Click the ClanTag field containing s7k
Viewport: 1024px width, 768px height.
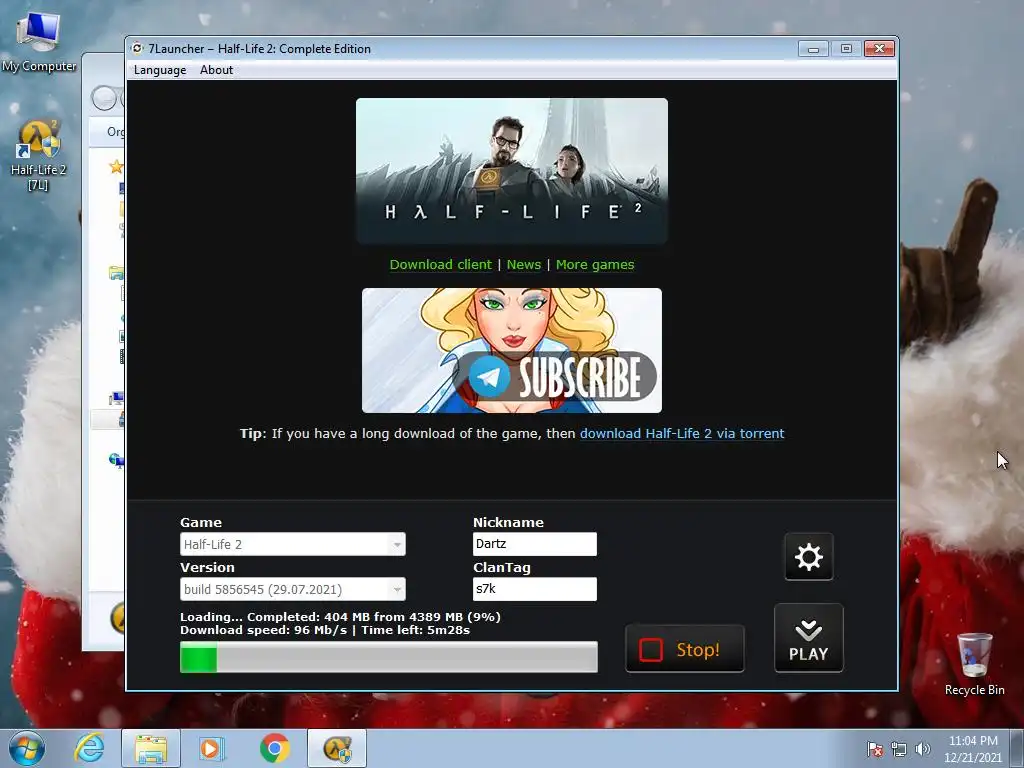point(534,589)
